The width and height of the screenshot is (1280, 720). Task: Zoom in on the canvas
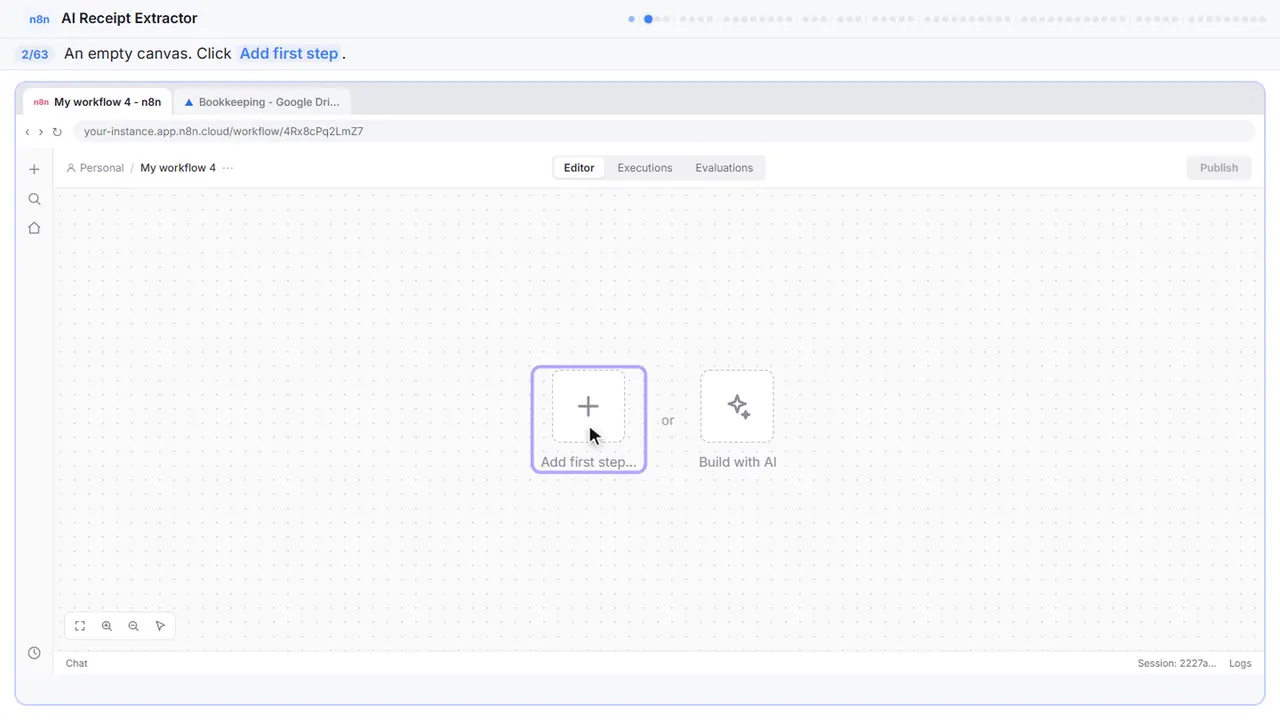(x=107, y=626)
